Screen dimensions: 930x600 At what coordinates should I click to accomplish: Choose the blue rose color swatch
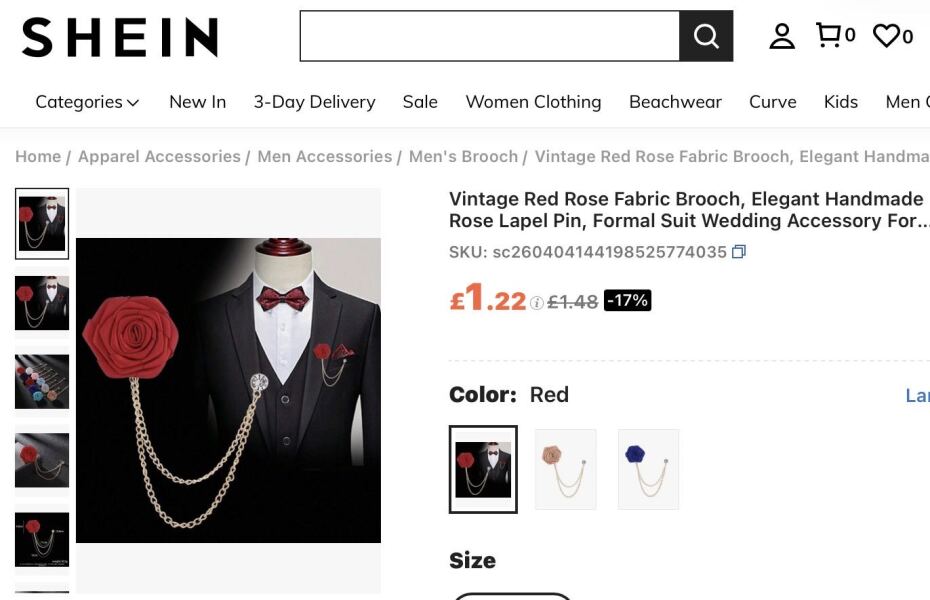pos(648,469)
